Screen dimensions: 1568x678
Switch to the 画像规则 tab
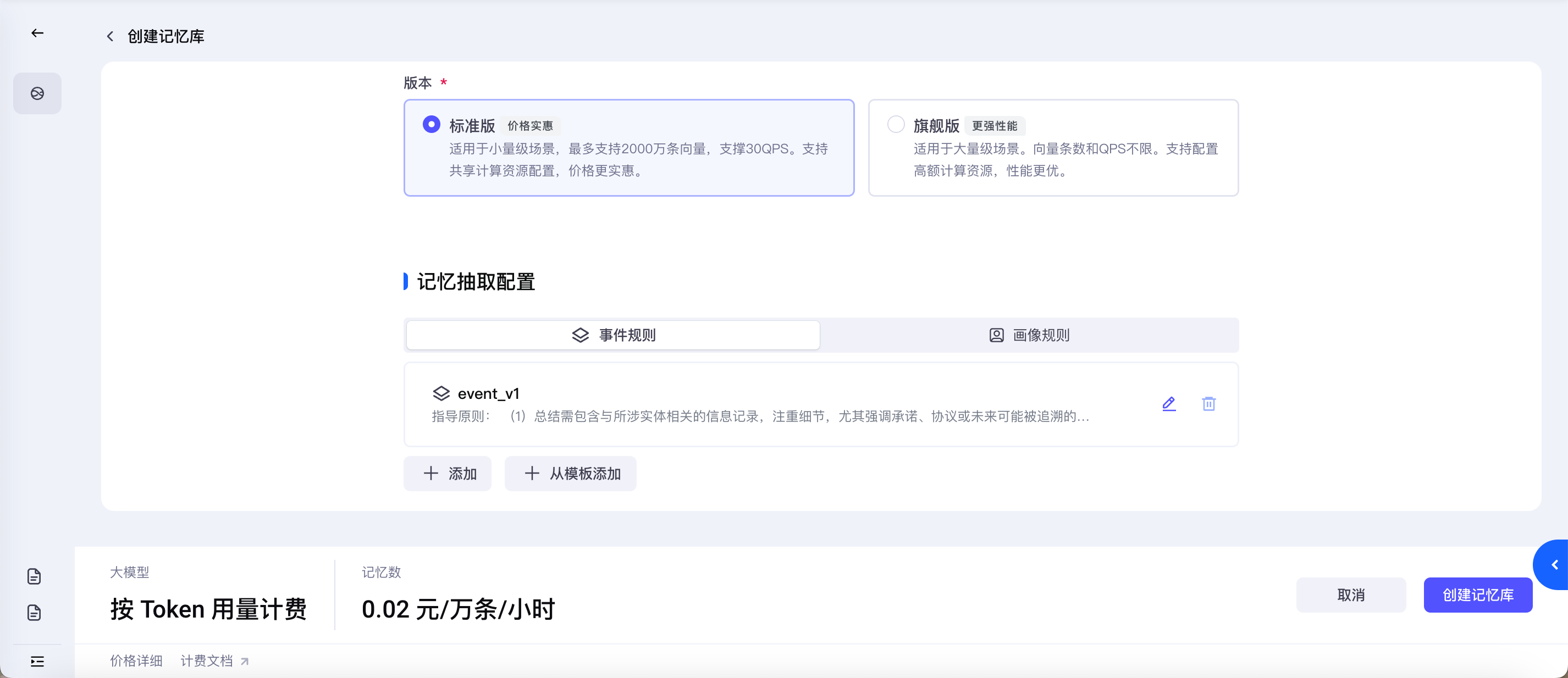point(1029,335)
